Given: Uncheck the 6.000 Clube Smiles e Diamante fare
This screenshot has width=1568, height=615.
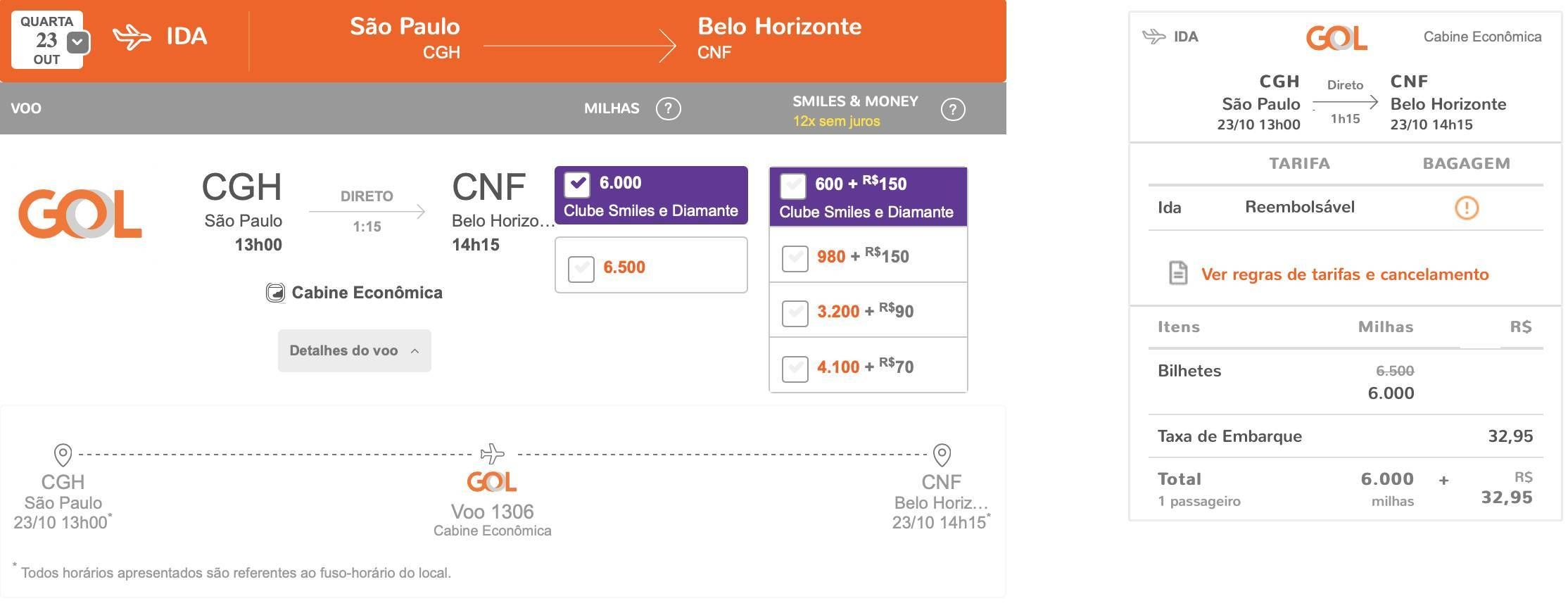Looking at the screenshot, I should click(x=577, y=184).
